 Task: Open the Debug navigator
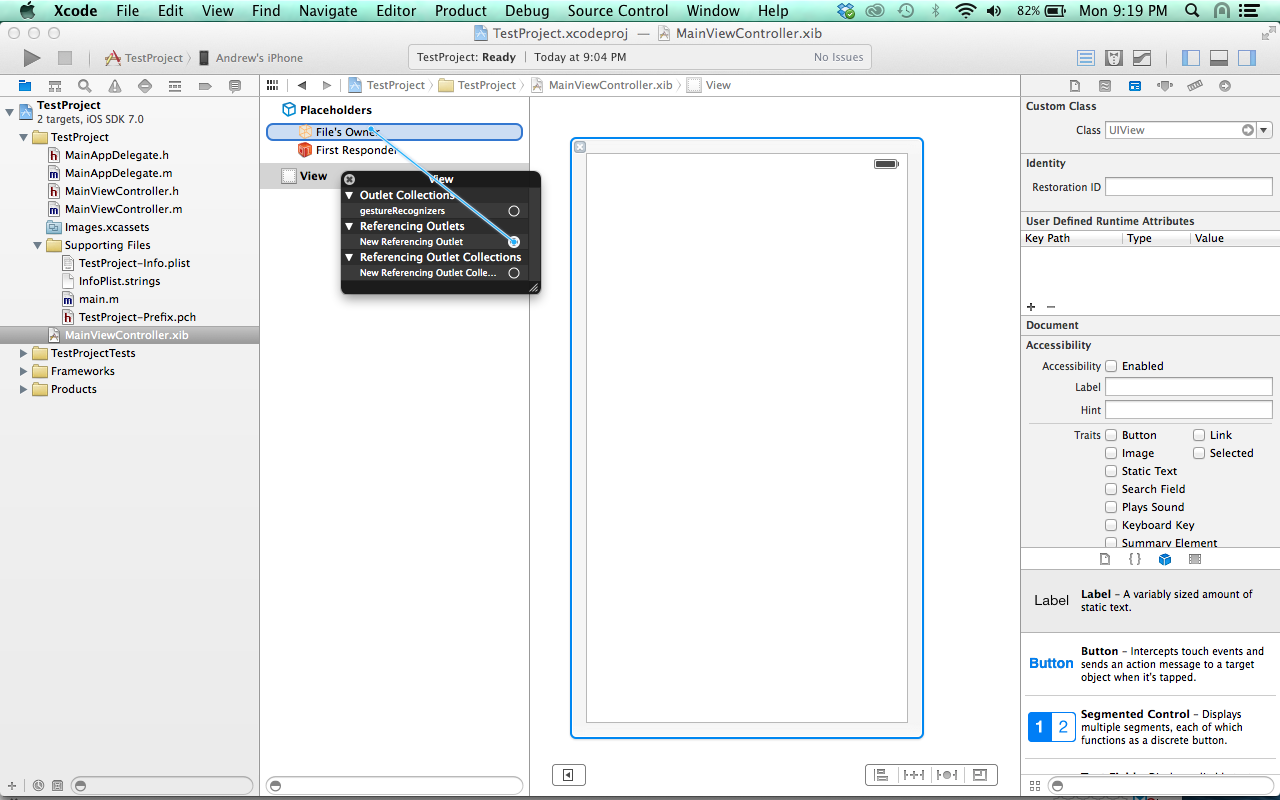click(x=175, y=86)
